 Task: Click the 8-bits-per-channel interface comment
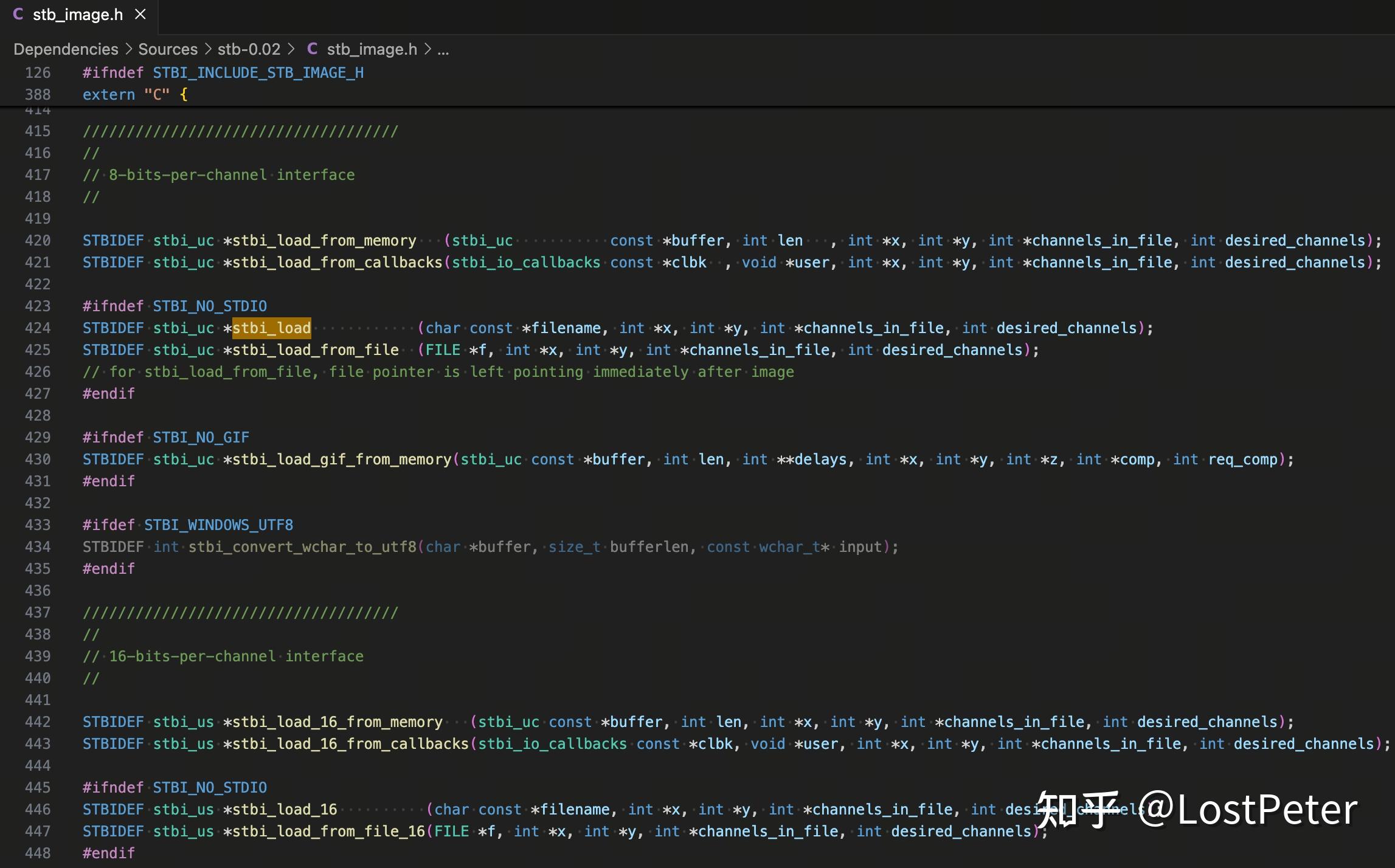pyautogui.click(x=219, y=175)
